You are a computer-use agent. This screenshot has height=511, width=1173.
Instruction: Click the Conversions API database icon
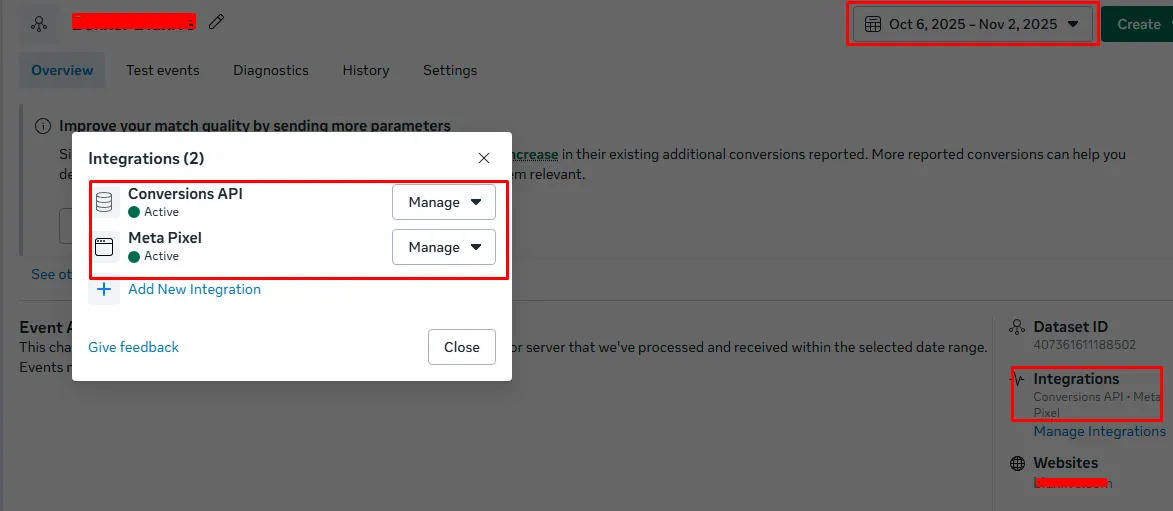(104, 202)
